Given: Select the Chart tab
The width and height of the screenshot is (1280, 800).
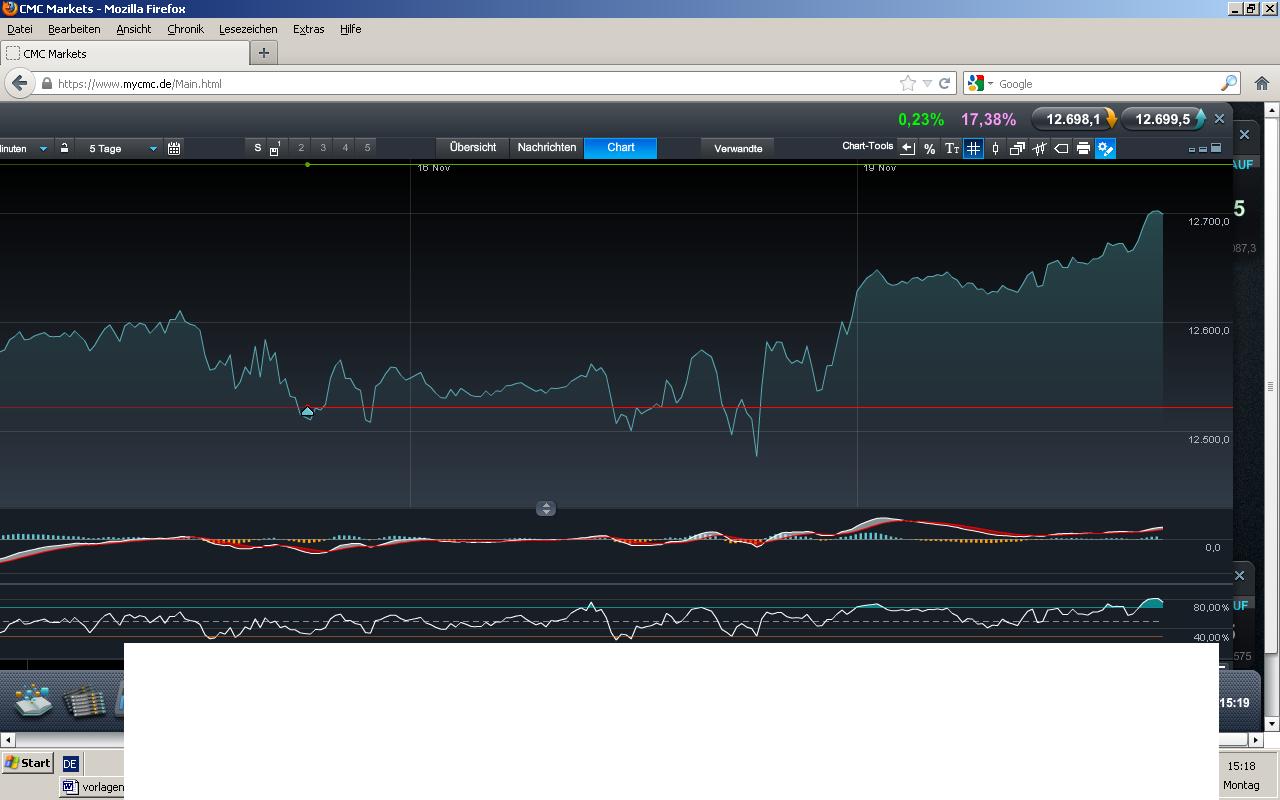Looking at the screenshot, I should pos(621,147).
